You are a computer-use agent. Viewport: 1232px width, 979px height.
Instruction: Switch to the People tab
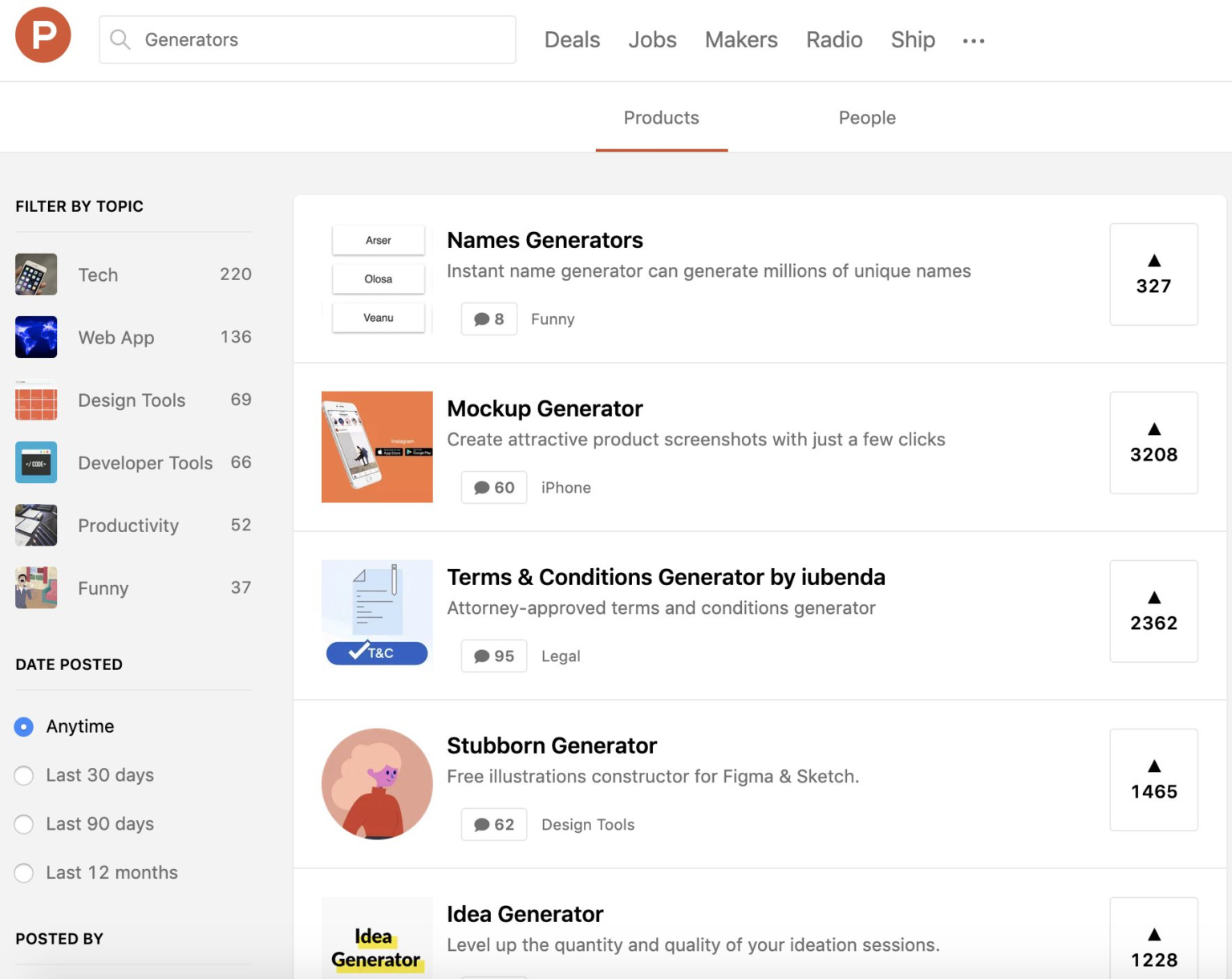(x=867, y=117)
